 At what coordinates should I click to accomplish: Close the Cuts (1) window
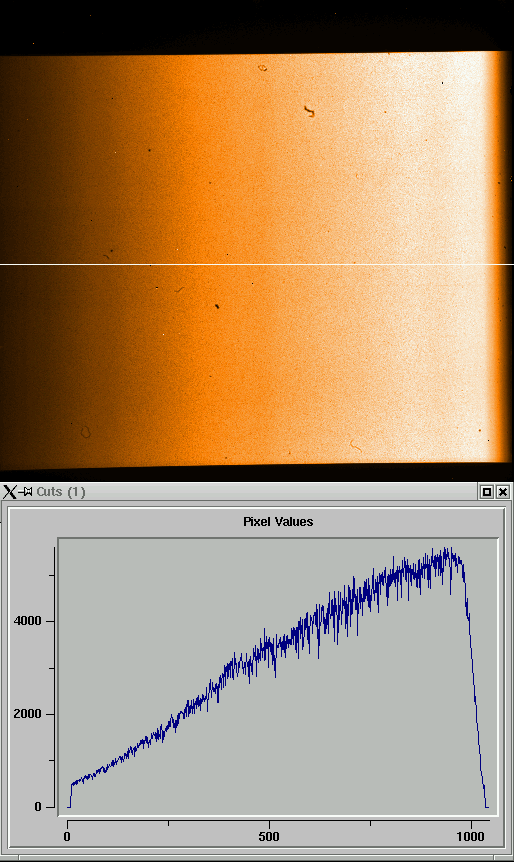coord(502,492)
